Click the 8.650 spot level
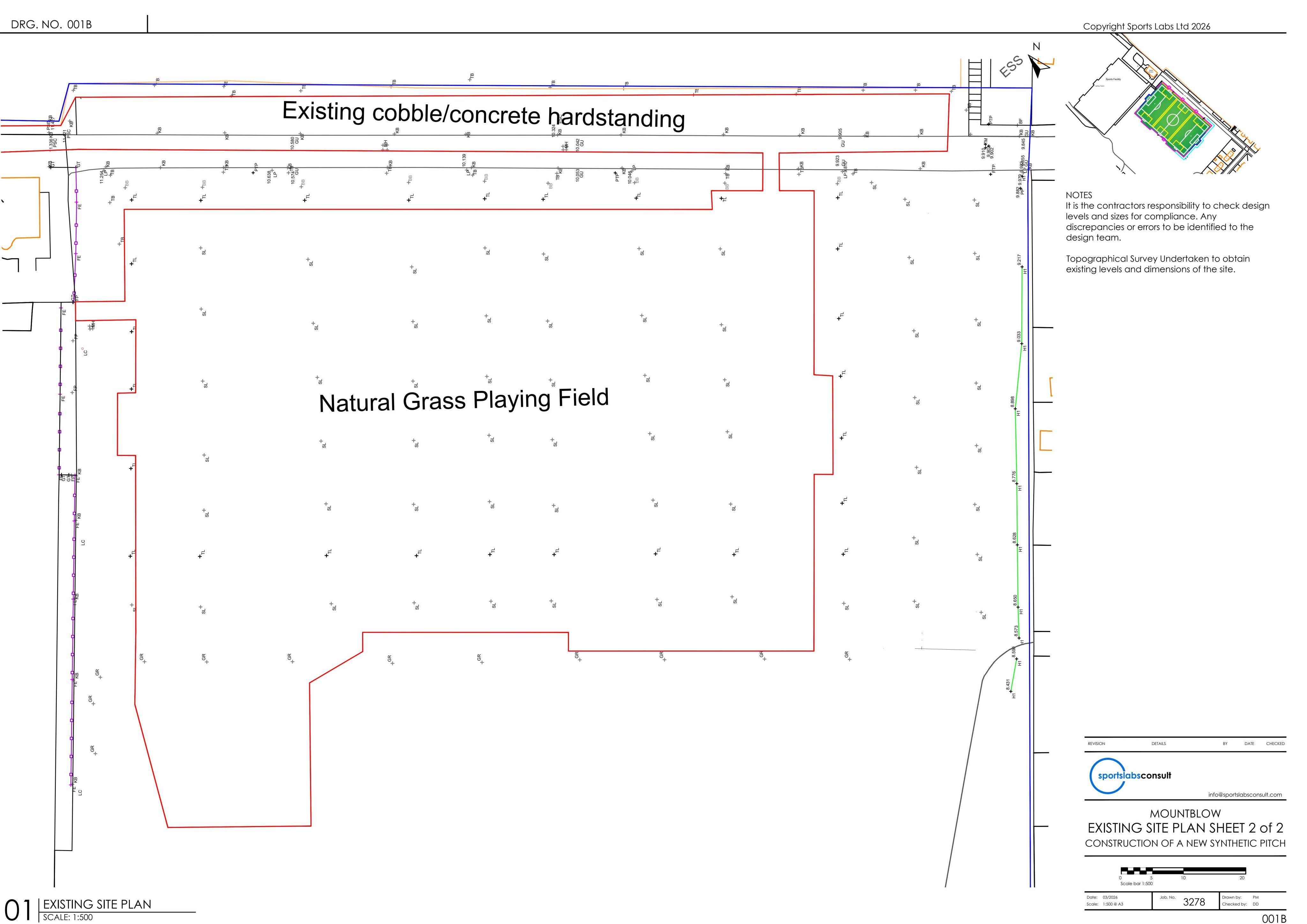 pos(1015,600)
